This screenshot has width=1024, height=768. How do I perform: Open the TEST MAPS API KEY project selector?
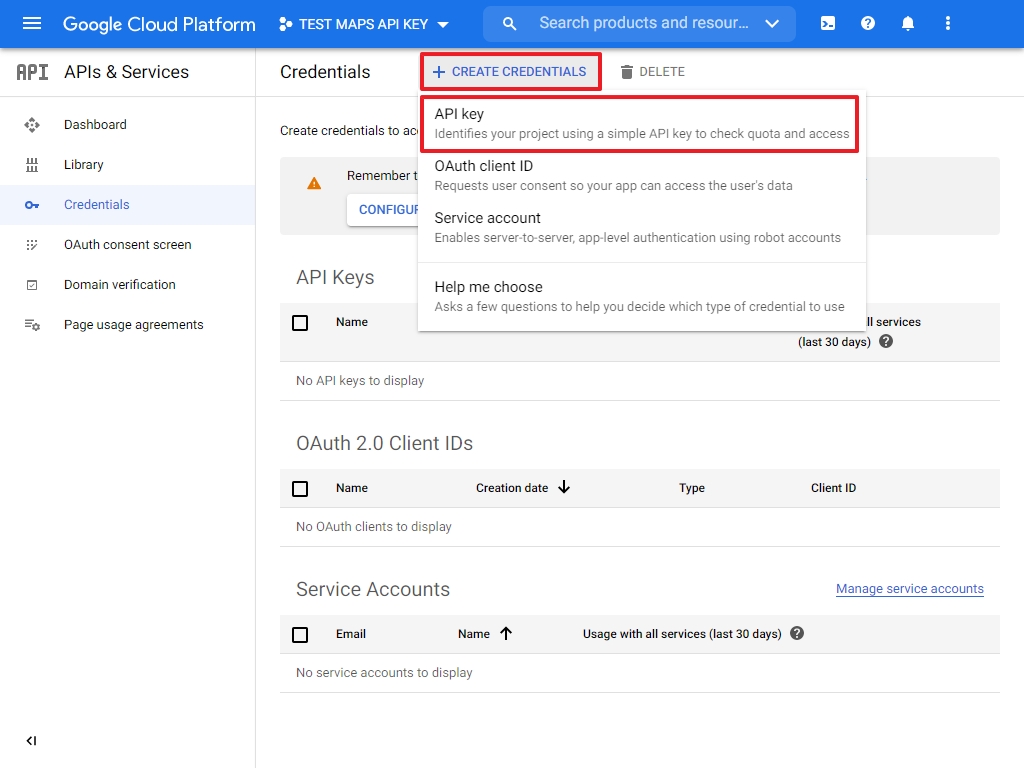[364, 24]
